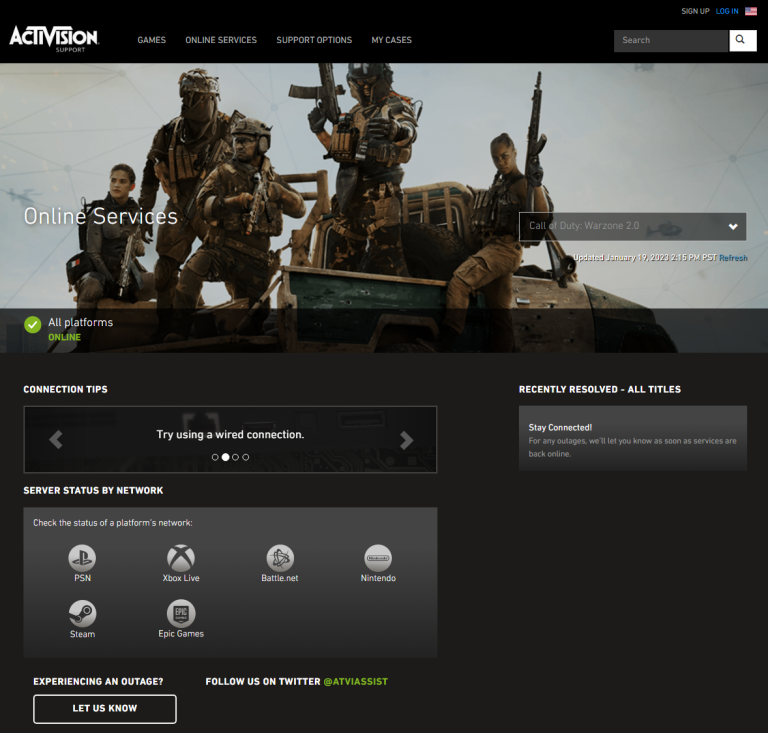Open the Games menu
The image size is (768, 733).
tap(152, 40)
